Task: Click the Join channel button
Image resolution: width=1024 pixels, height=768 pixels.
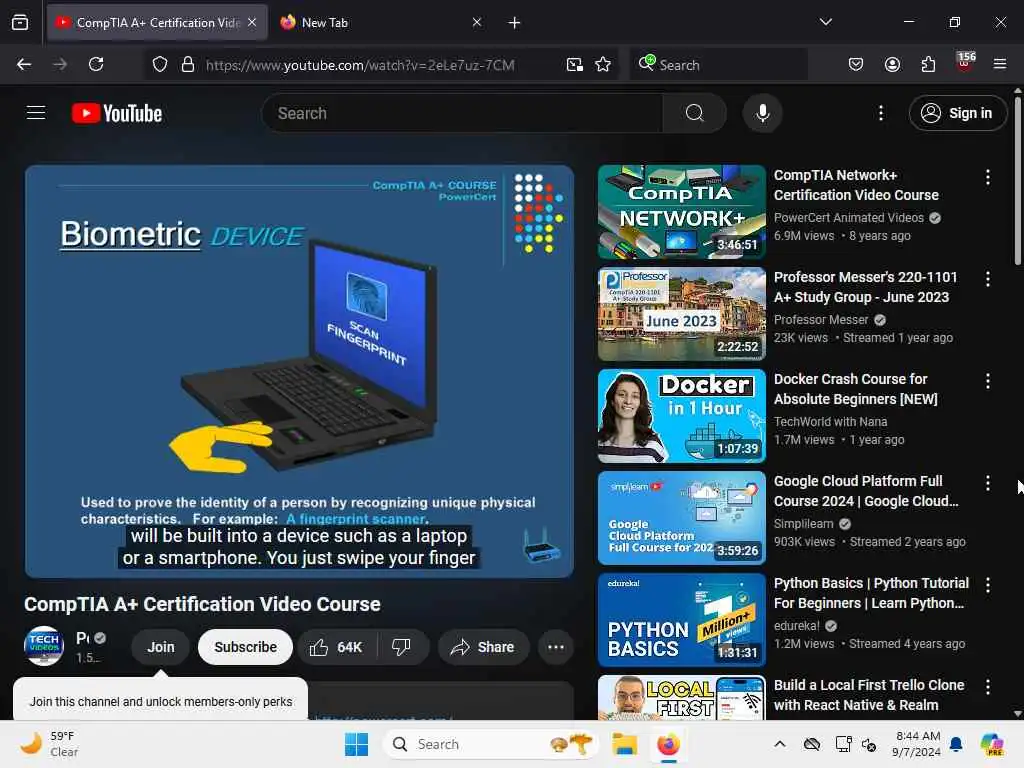Action: coord(161,647)
